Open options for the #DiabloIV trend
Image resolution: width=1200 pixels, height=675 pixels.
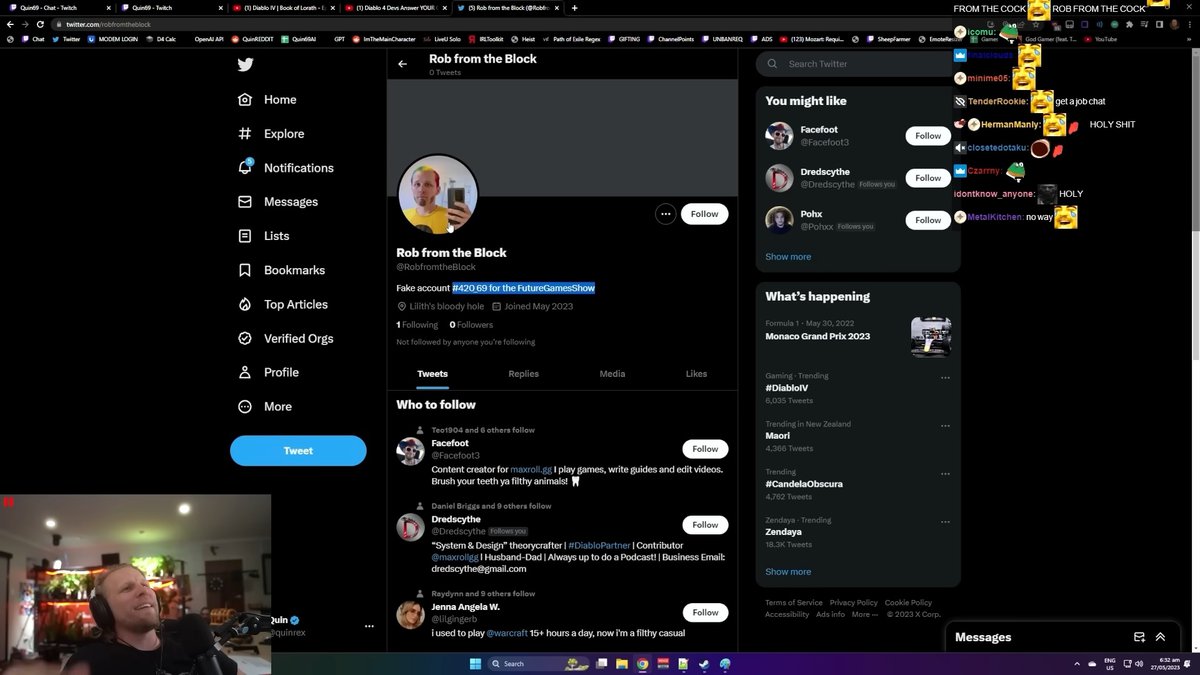tap(945, 378)
